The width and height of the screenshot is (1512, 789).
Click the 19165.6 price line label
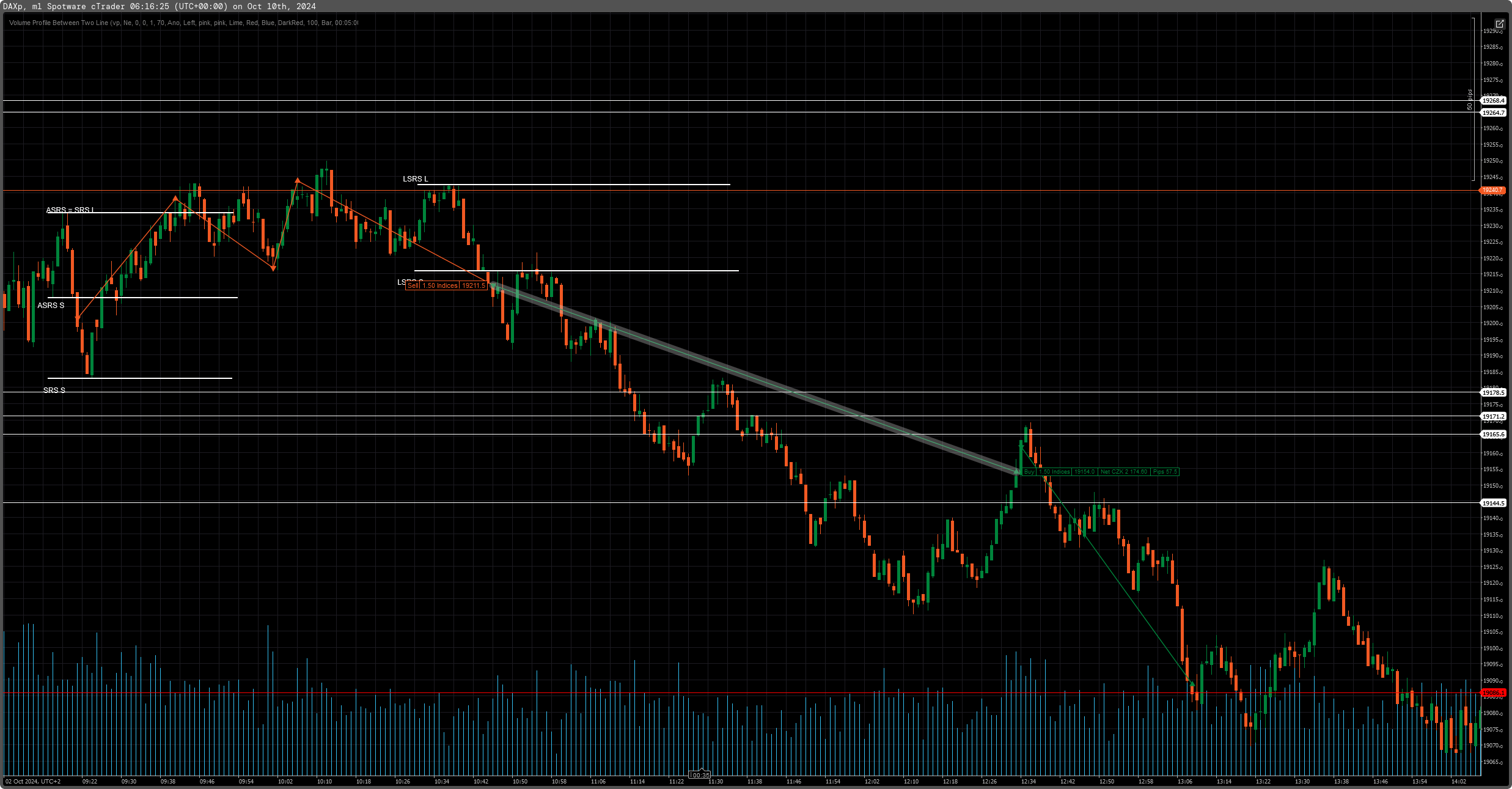pyautogui.click(x=1493, y=435)
